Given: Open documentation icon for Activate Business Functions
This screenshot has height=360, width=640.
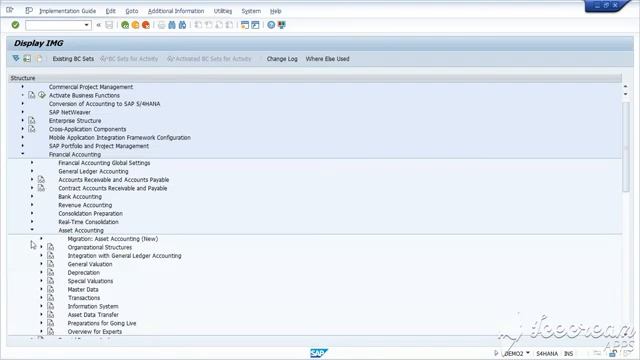Looking at the screenshot, I should pyautogui.click(x=32, y=95).
